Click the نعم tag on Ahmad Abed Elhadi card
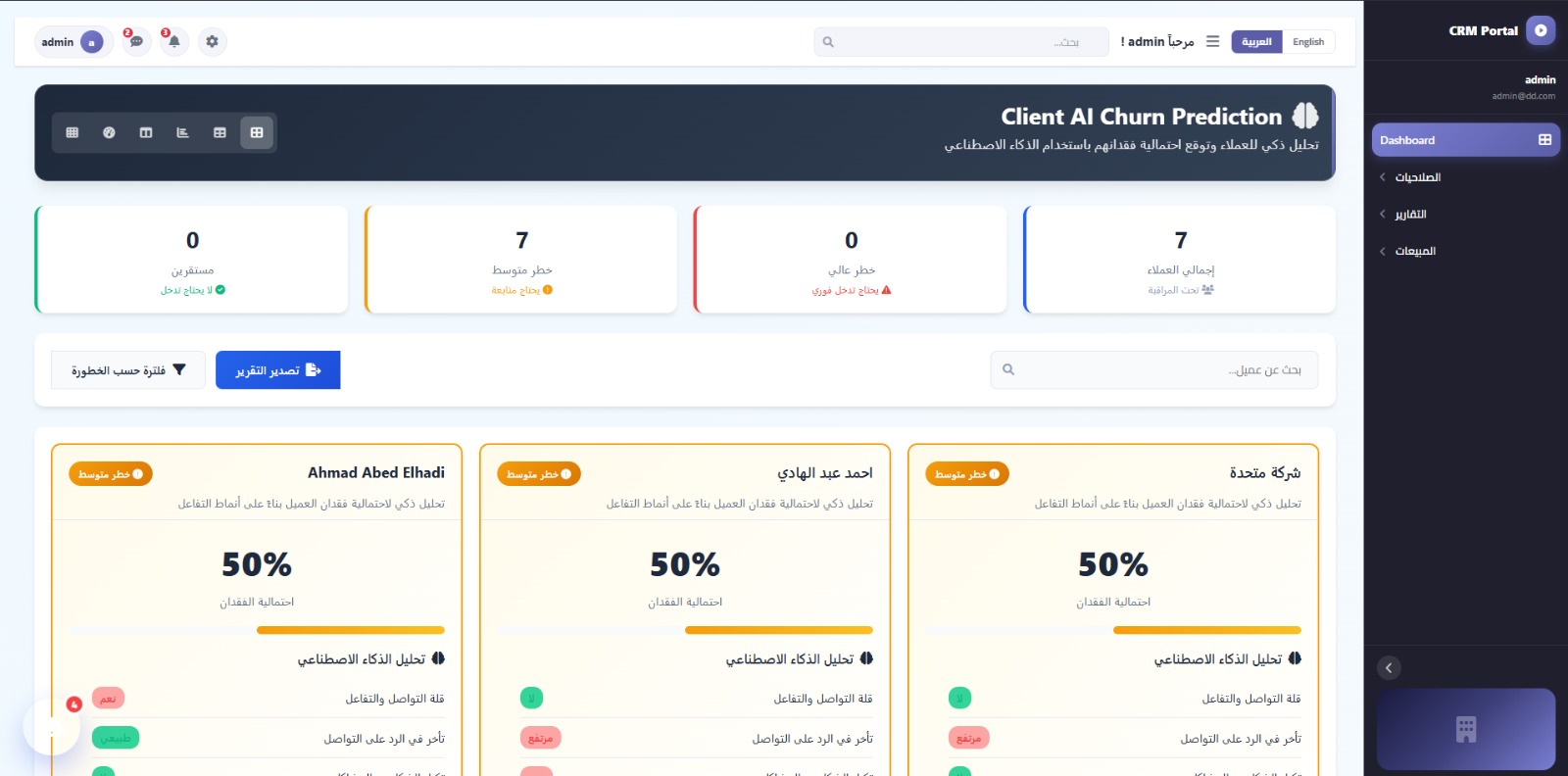This screenshot has height=776, width=1568. pyautogui.click(x=109, y=699)
